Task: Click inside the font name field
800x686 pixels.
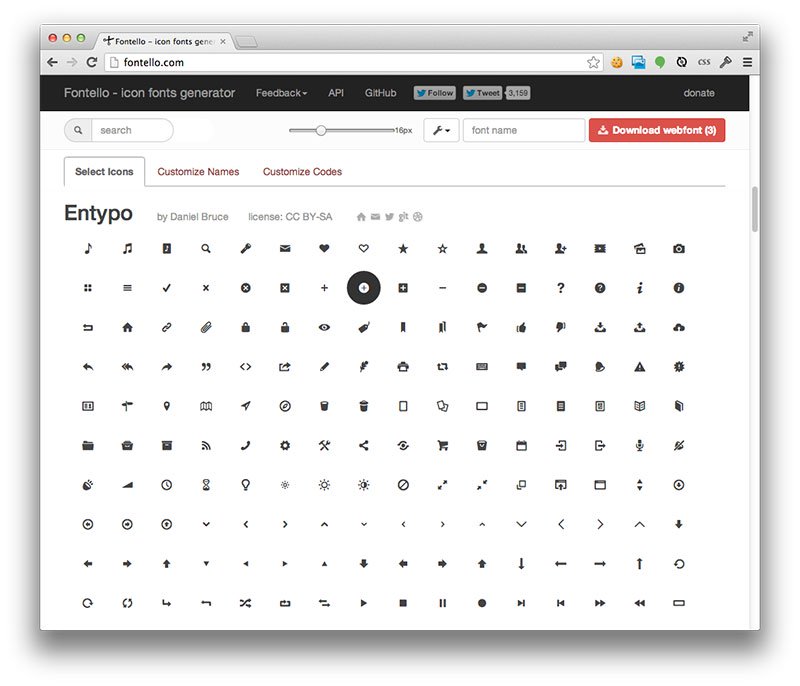Action: 522,130
